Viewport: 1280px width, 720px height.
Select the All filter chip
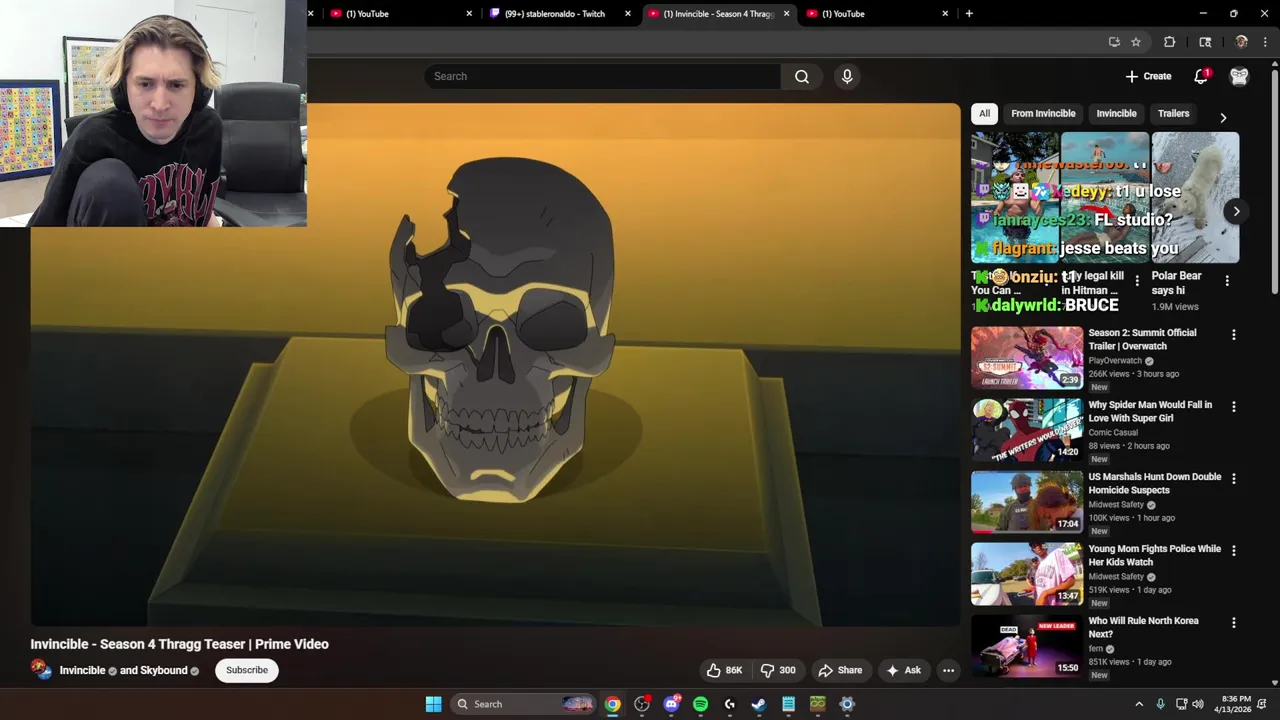[x=984, y=113]
